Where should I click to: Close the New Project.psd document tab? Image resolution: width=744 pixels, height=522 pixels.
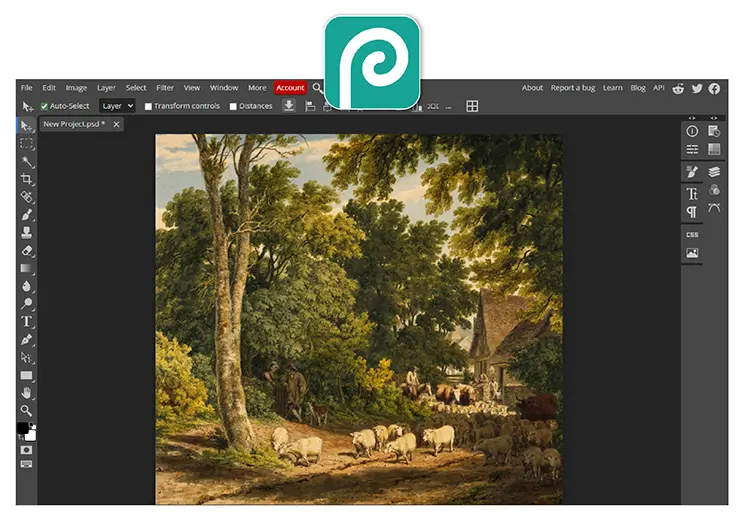coord(116,124)
